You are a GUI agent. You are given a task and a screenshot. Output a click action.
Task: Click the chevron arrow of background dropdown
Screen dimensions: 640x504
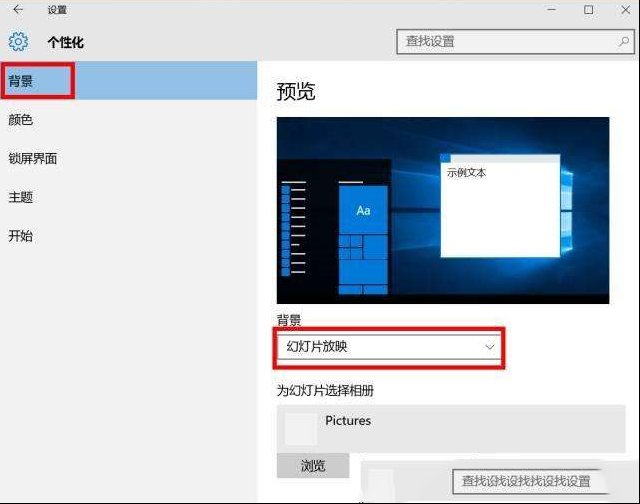(x=489, y=347)
